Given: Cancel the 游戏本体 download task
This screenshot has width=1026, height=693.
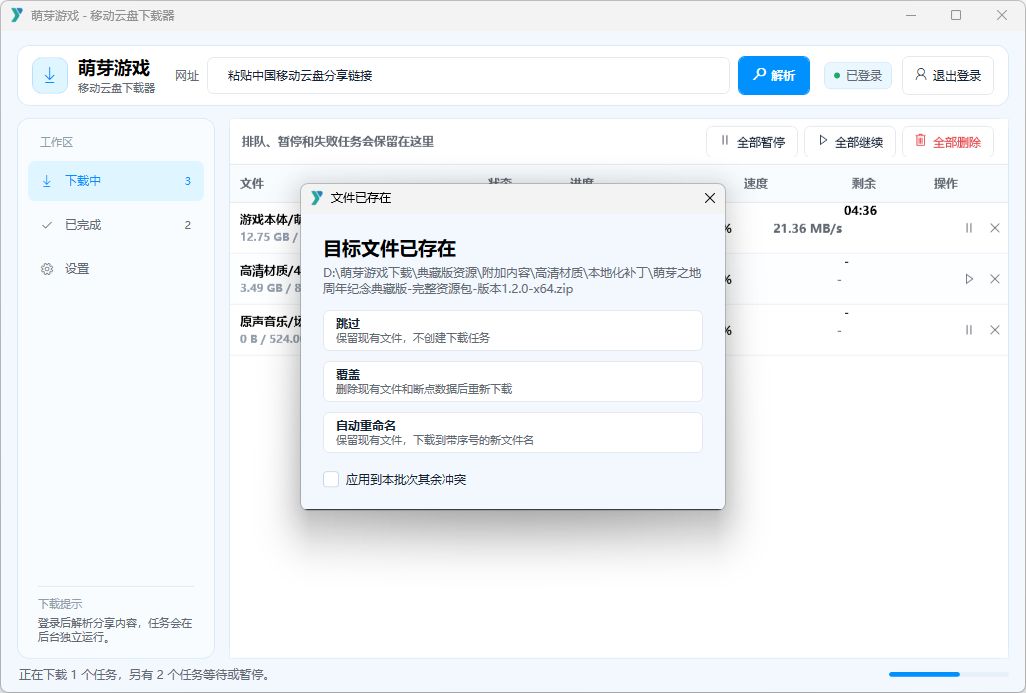Looking at the screenshot, I should coord(995,228).
